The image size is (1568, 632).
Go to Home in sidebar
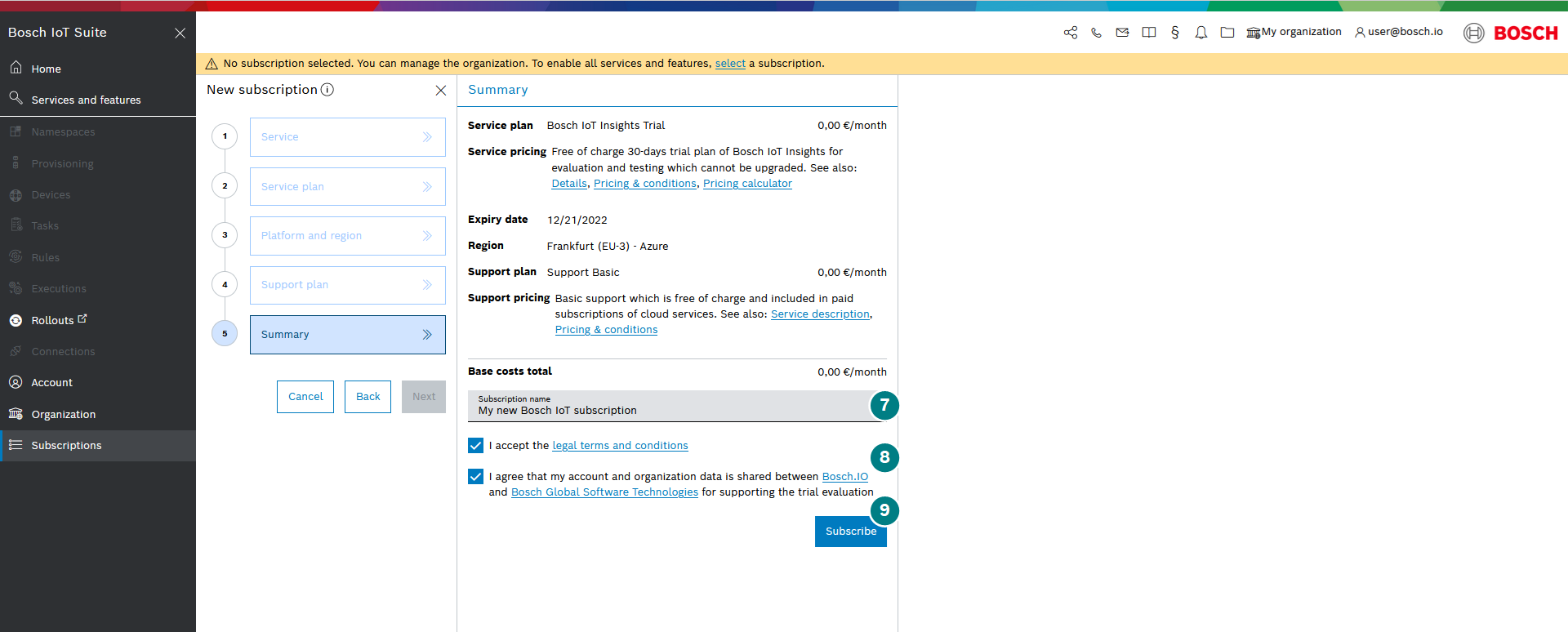(x=98, y=69)
